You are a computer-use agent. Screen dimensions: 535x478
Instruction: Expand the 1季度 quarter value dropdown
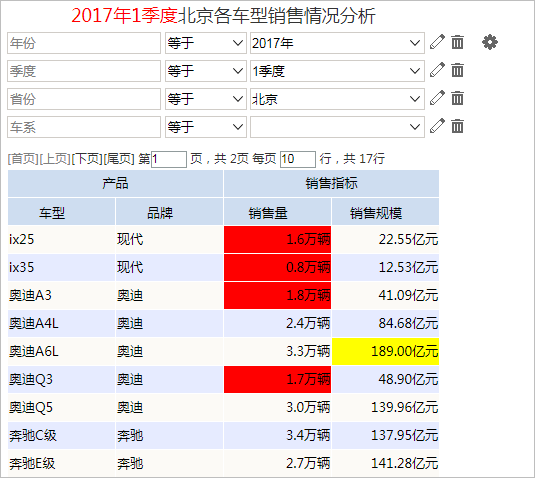tap(337, 71)
